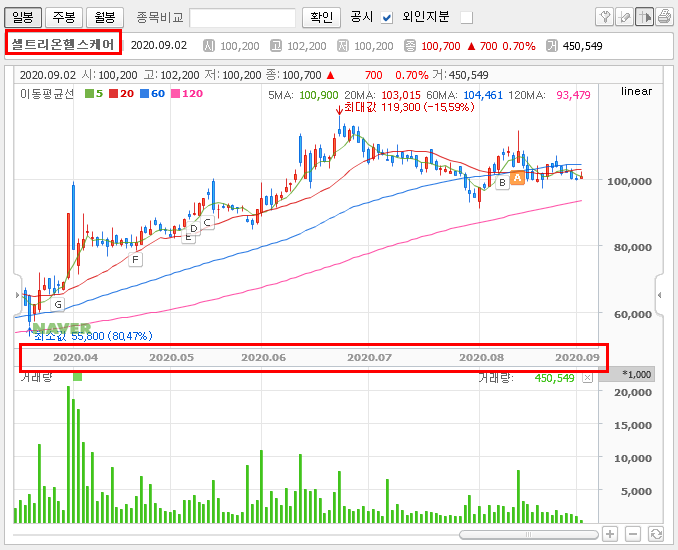The width and height of the screenshot is (678, 550).
Task: Click the 최대값 119,300 peak label
Action: (x=409, y=107)
